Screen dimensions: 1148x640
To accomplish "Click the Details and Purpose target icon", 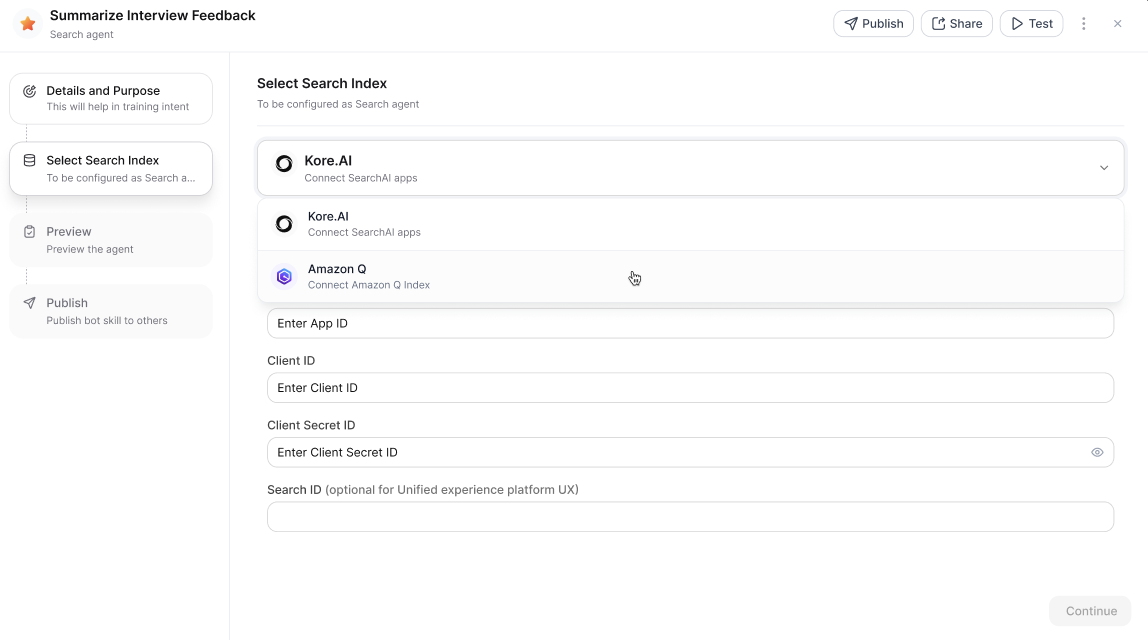I will point(29,92).
